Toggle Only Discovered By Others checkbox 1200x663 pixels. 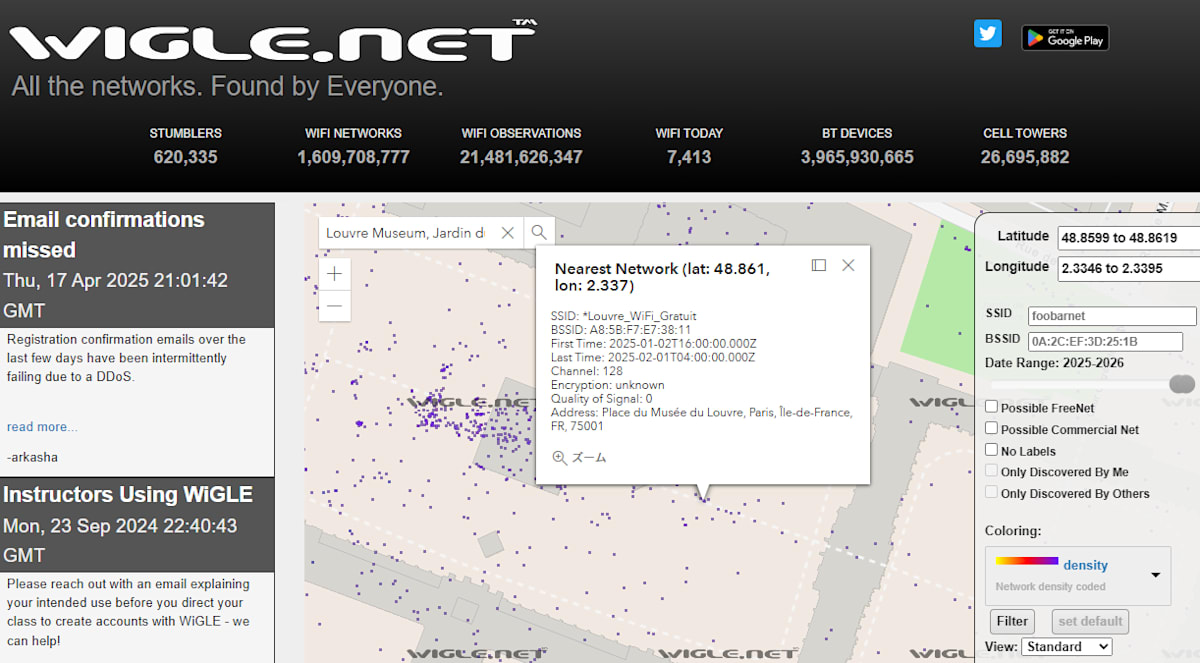(991, 493)
